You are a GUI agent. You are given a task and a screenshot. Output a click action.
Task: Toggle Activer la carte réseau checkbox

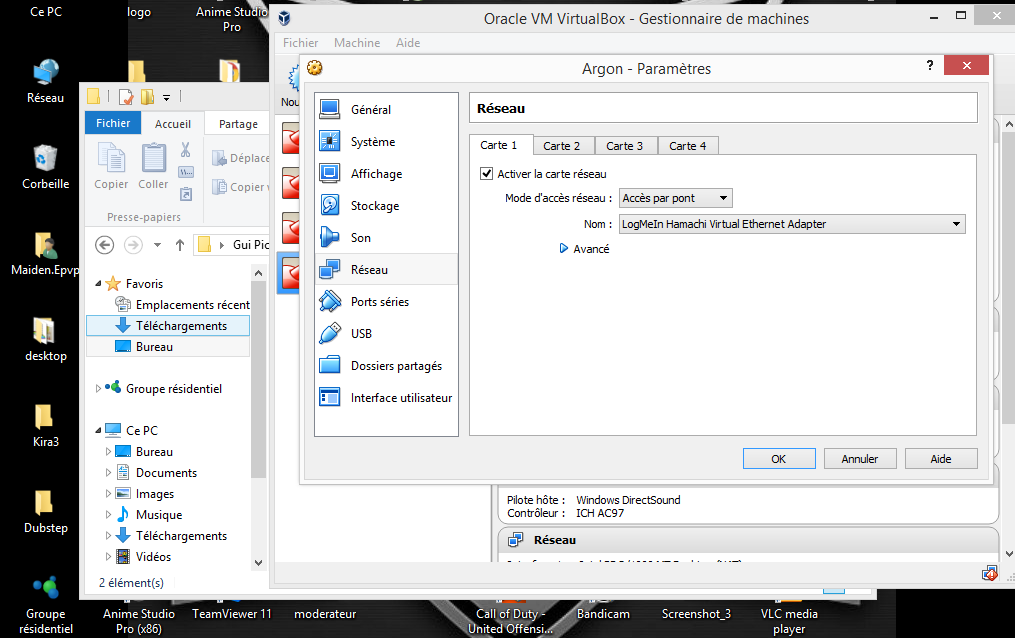click(x=486, y=173)
